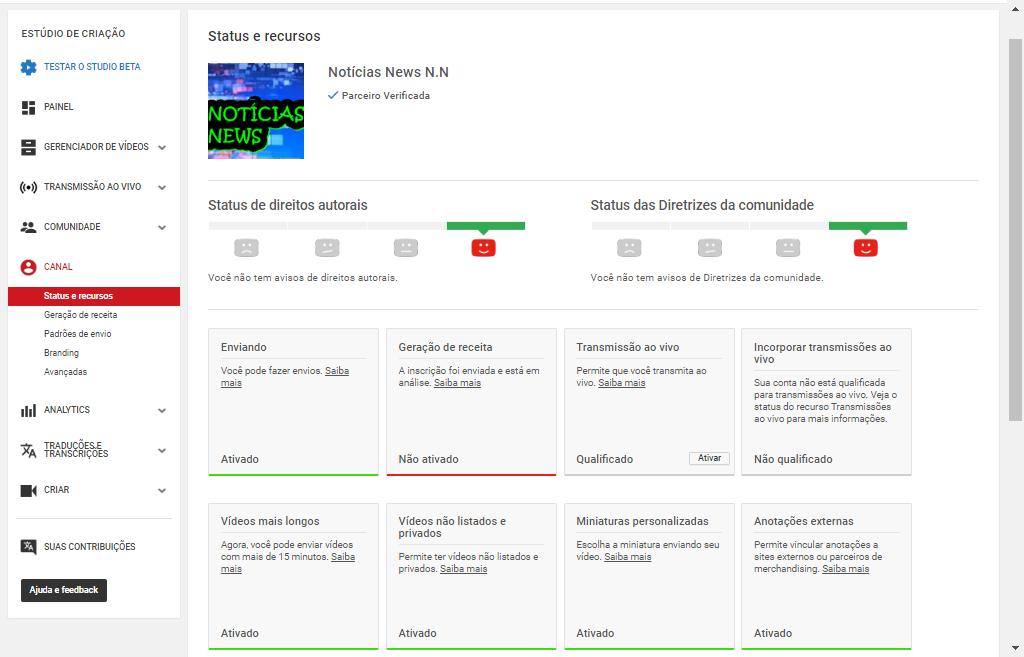Click the gear icon beside Testar o Studio Beta
This screenshot has width=1024, height=657.
tap(28, 67)
